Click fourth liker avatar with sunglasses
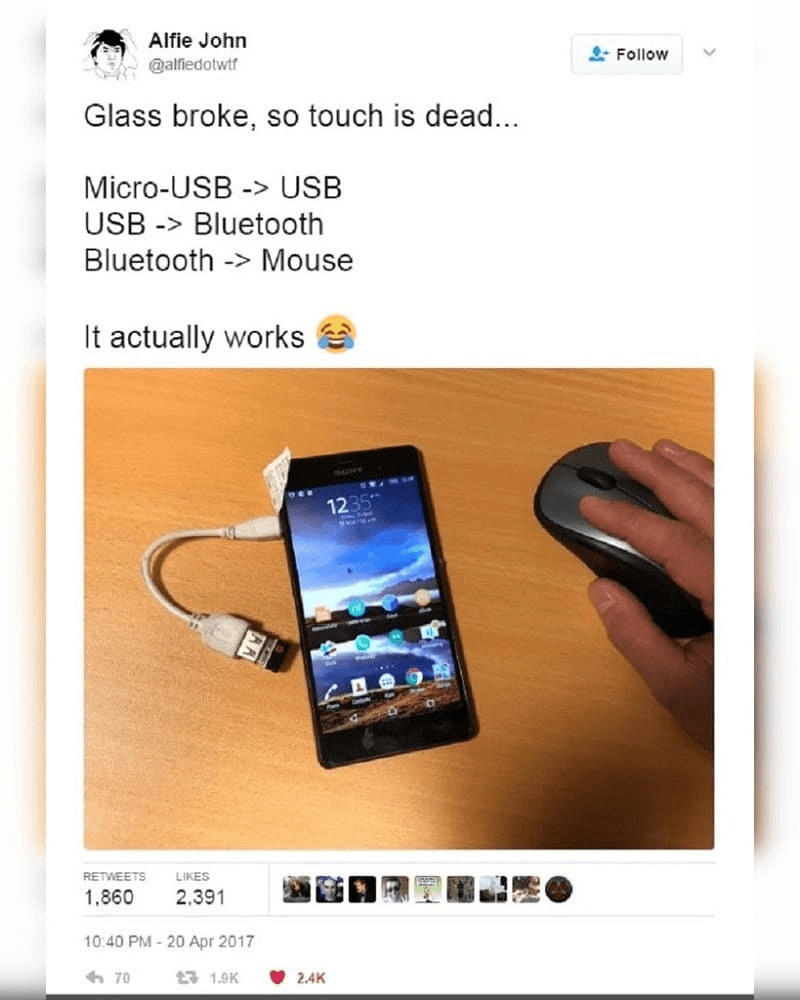This screenshot has height=1000, width=800. (x=395, y=889)
